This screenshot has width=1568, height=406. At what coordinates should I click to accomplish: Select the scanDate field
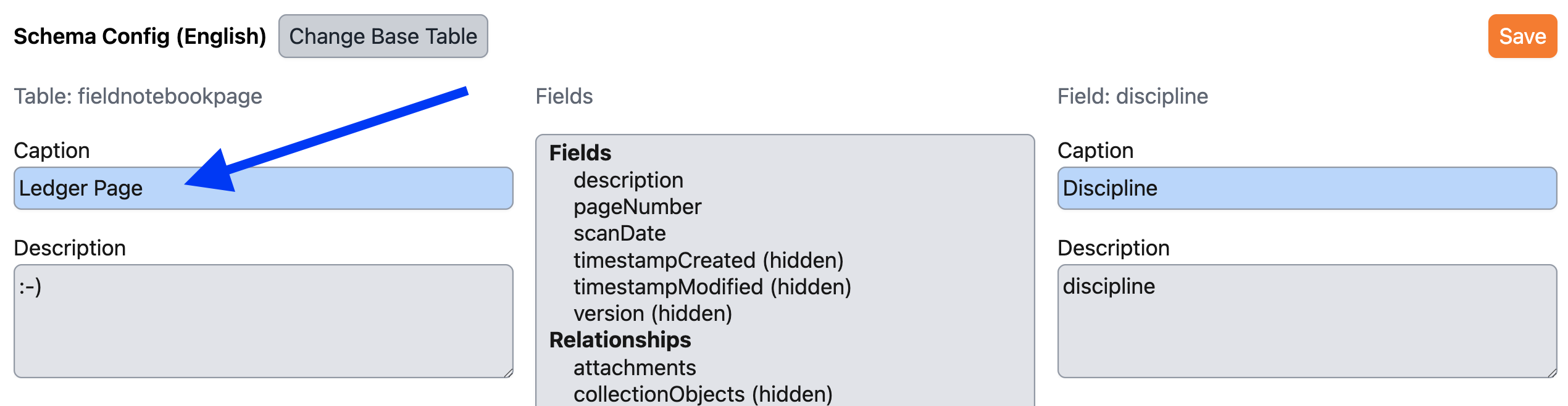pyautogui.click(x=620, y=233)
